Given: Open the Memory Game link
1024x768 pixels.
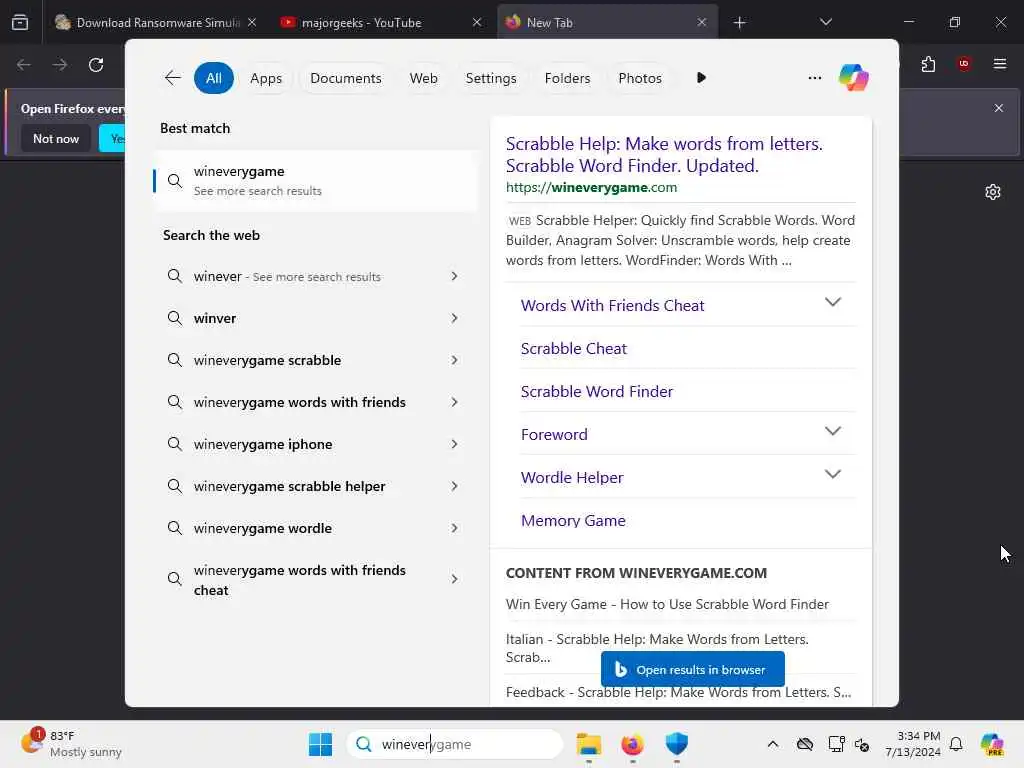Looking at the screenshot, I should tap(573, 520).
